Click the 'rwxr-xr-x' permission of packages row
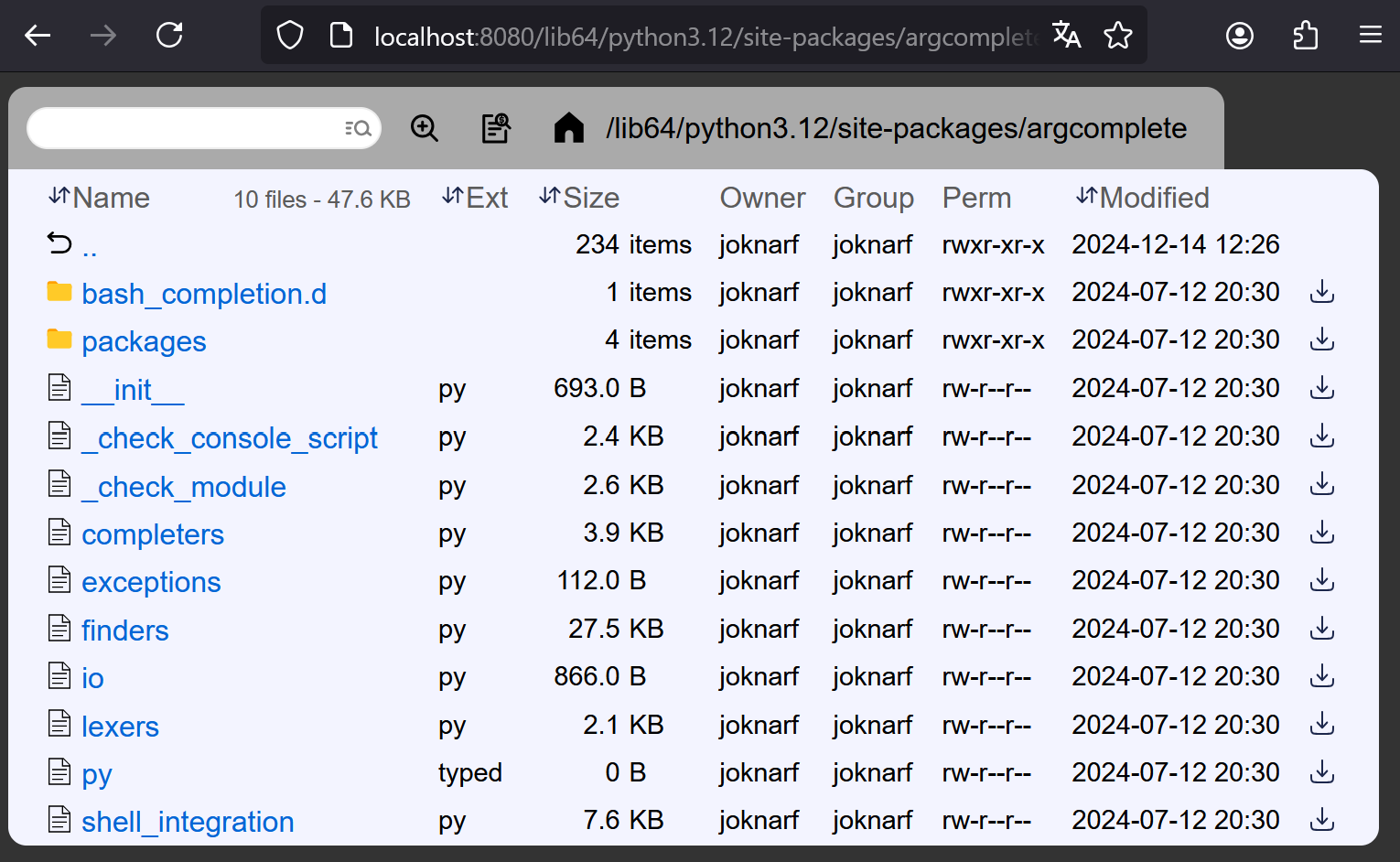Screen dimensions: 1400x862 994,340
